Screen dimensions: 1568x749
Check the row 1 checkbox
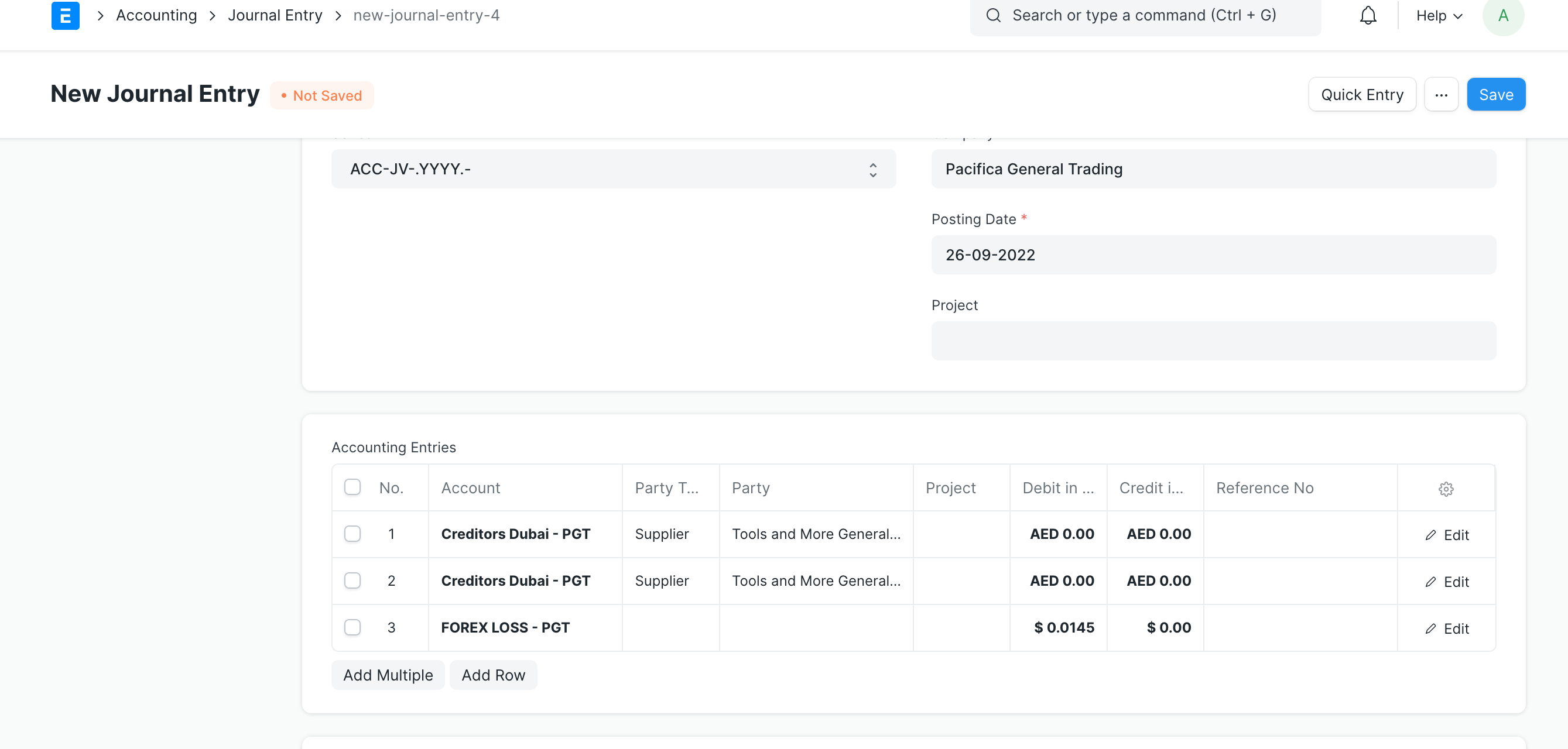tap(352, 534)
